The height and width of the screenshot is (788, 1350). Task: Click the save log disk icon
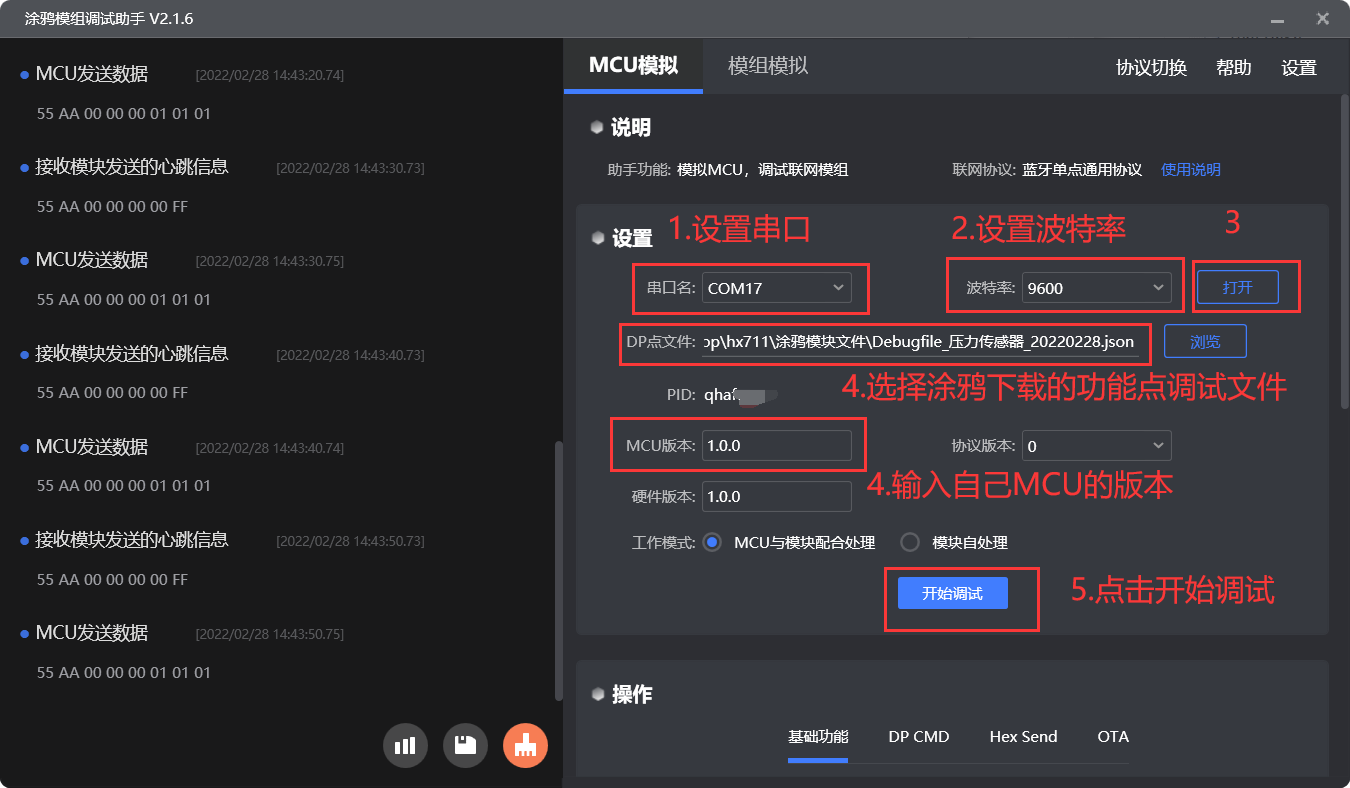click(x=465, y=745)
